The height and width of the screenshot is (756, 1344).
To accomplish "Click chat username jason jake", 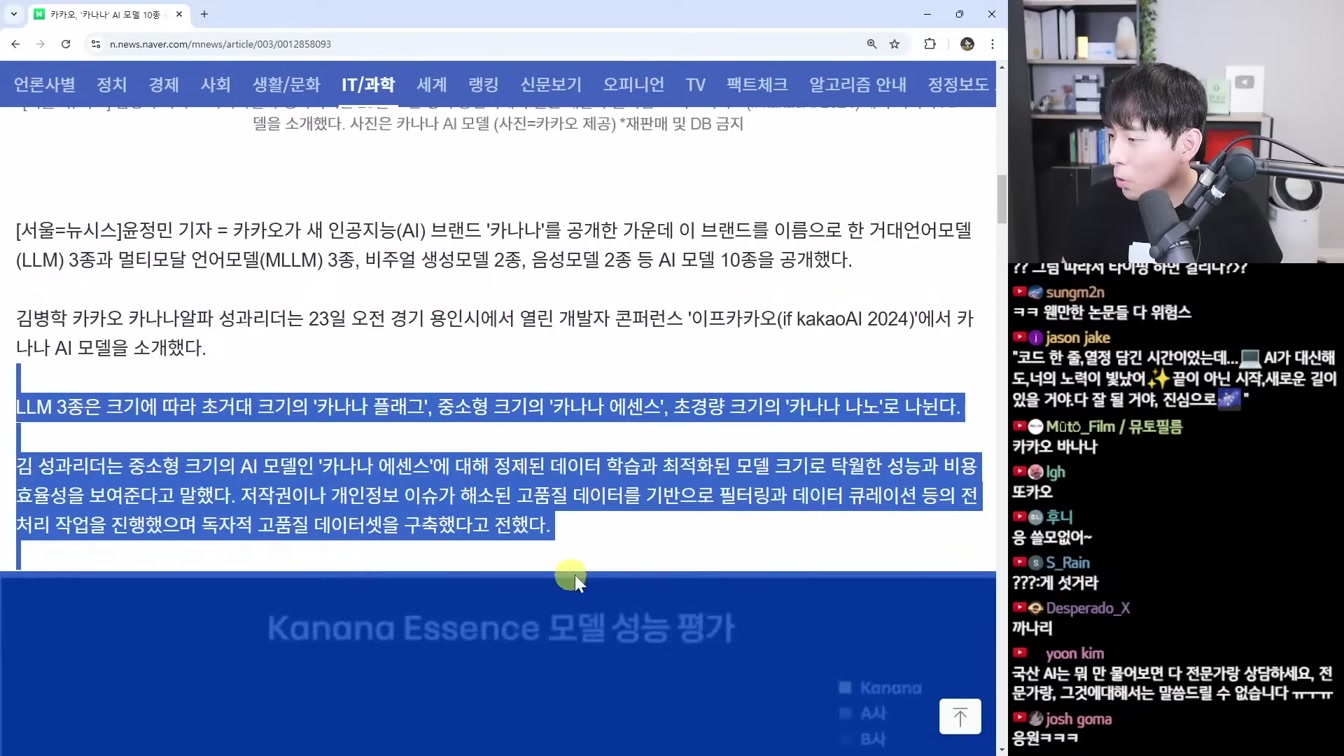I will tap(1078, 338).
